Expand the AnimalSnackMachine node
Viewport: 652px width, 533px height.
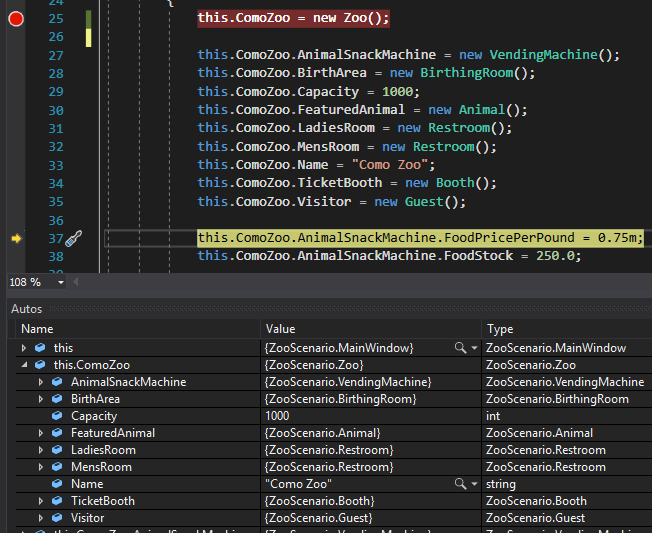click(41, 382)
